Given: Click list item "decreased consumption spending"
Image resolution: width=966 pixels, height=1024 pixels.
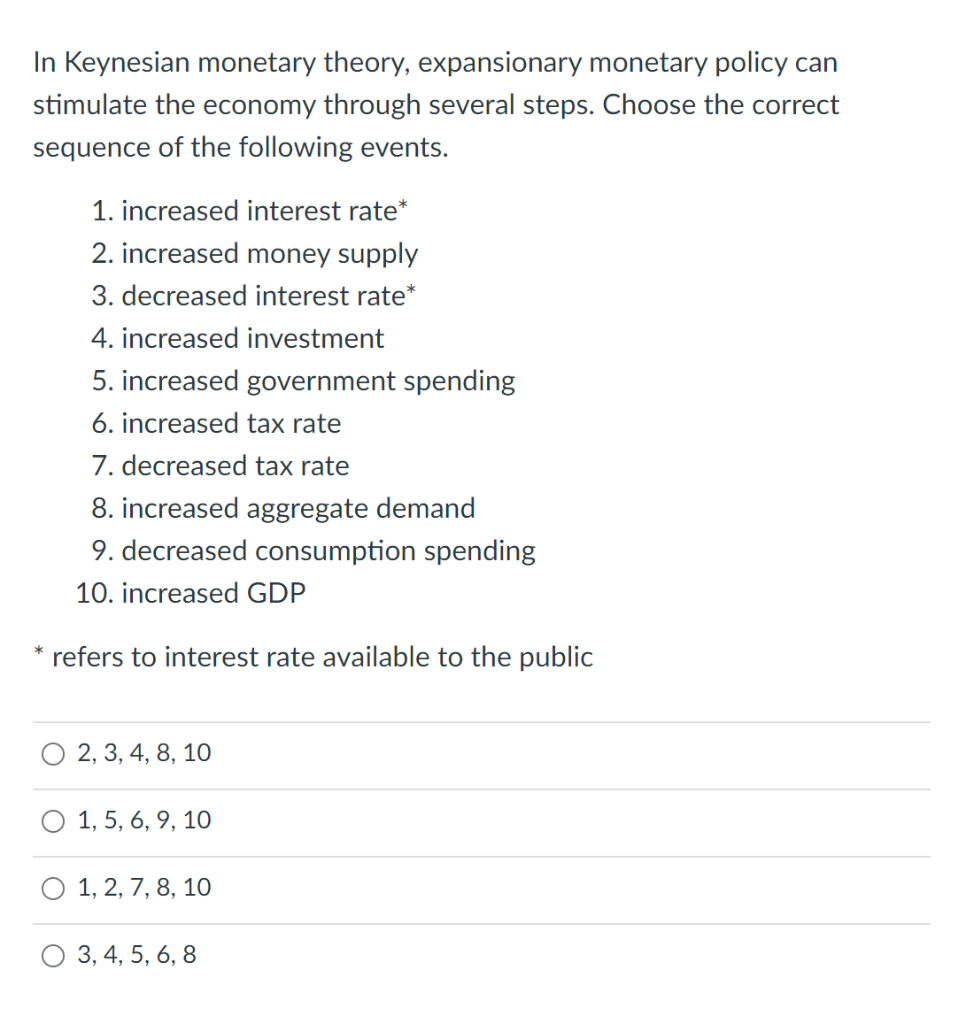Looking at the screenshot, I should 314,551.
